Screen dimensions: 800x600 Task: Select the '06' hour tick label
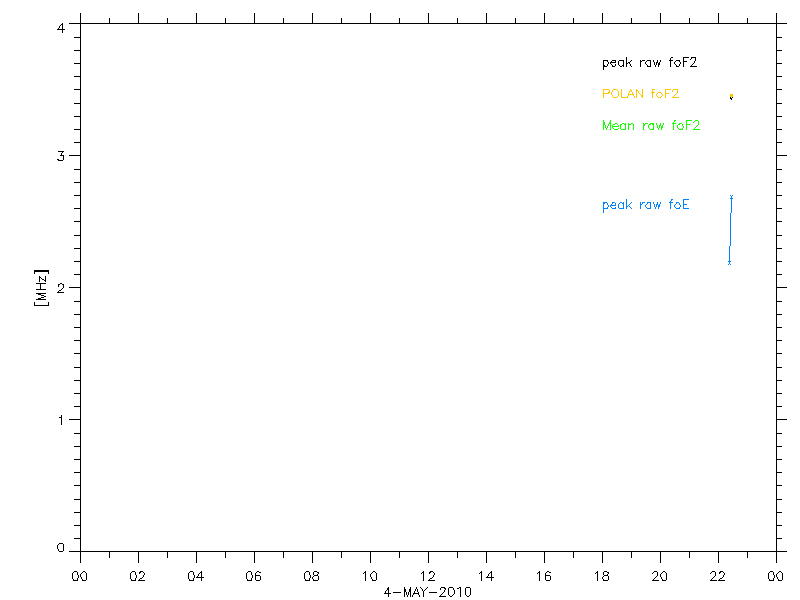point(254,577)
